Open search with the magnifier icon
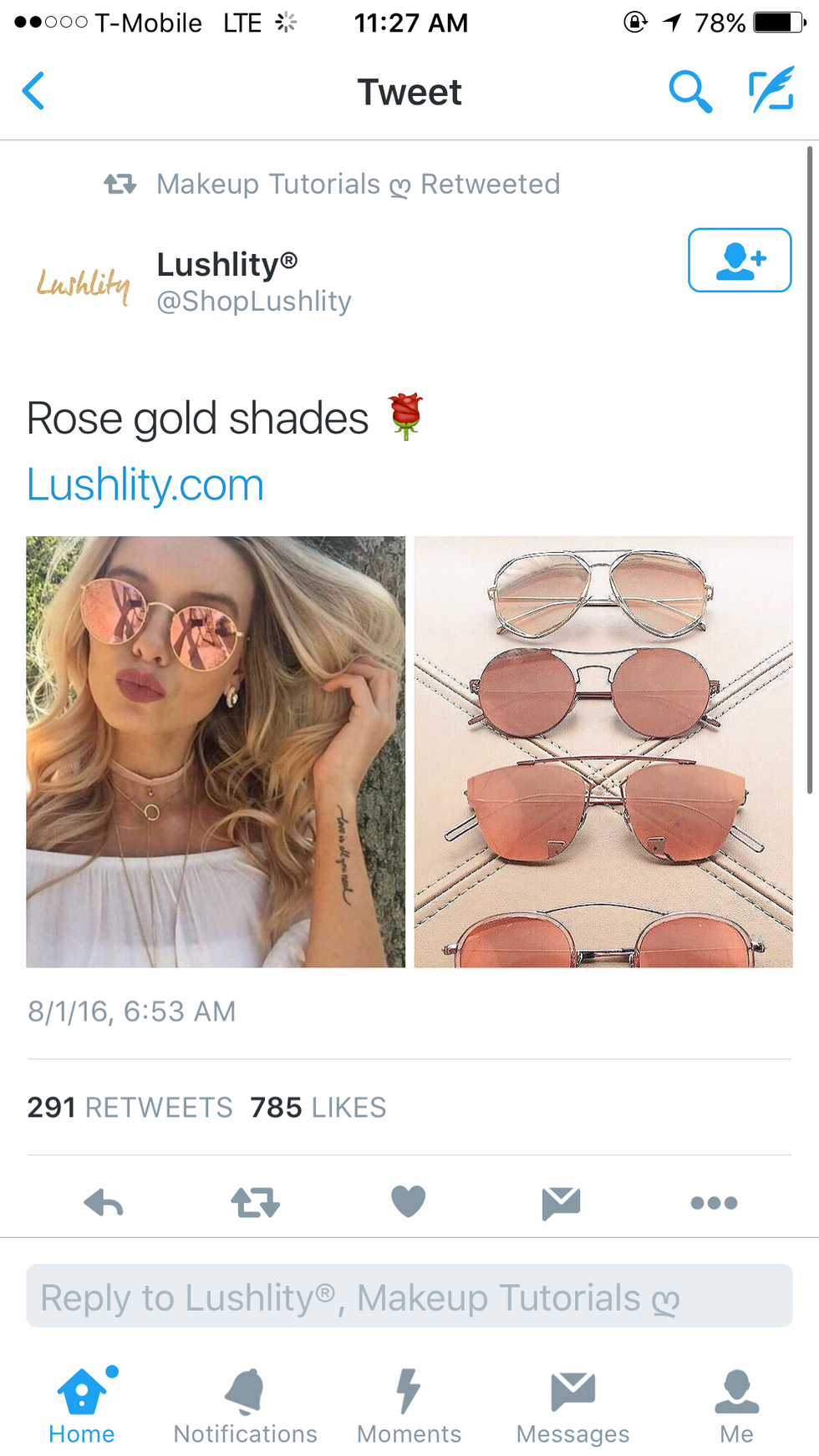 coord(690,91)
